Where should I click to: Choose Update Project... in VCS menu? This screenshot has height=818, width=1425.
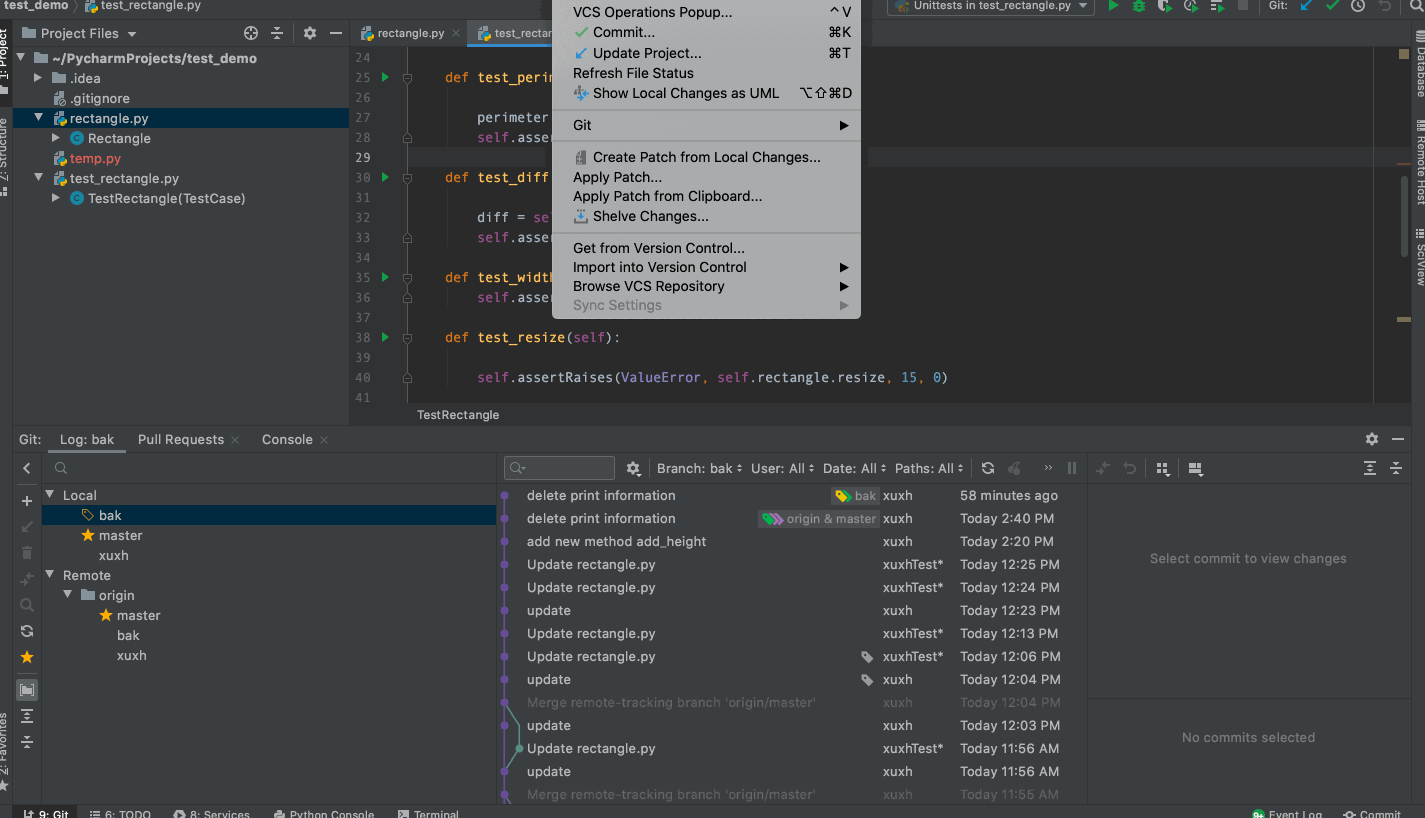pos(706,53)
